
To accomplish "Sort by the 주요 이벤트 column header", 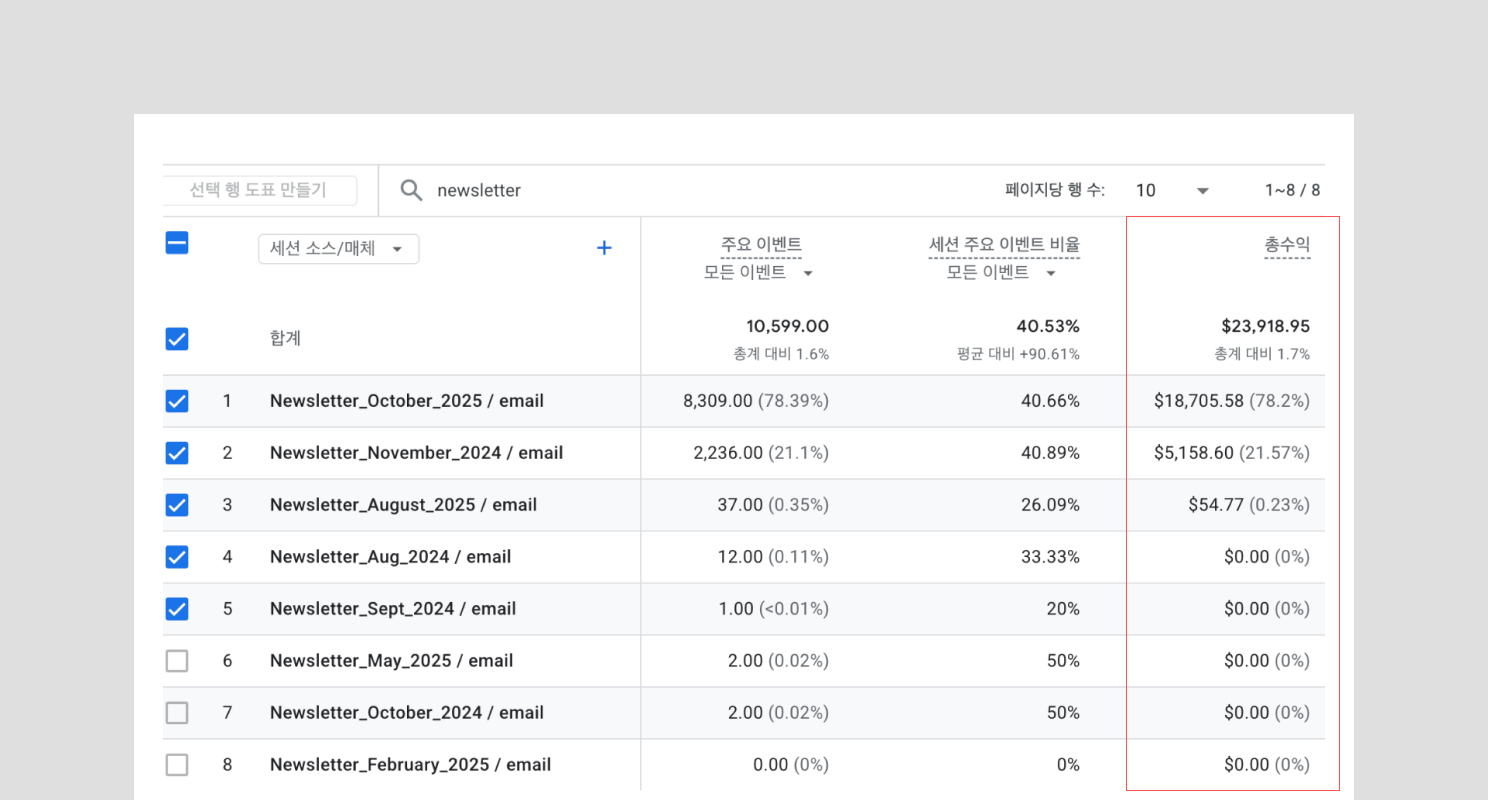I will (761, 245).
